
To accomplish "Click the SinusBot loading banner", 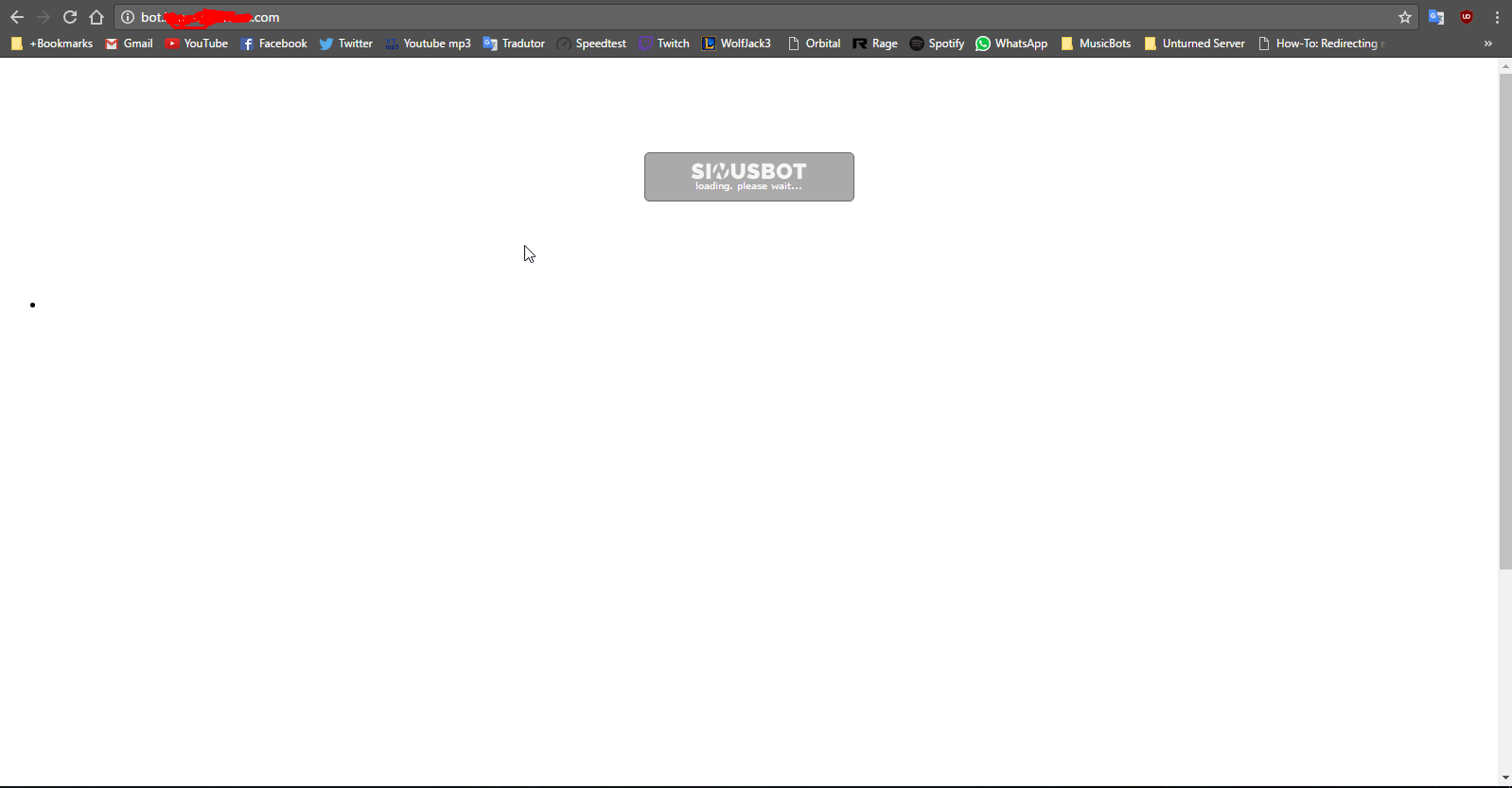I will point(749,177).
